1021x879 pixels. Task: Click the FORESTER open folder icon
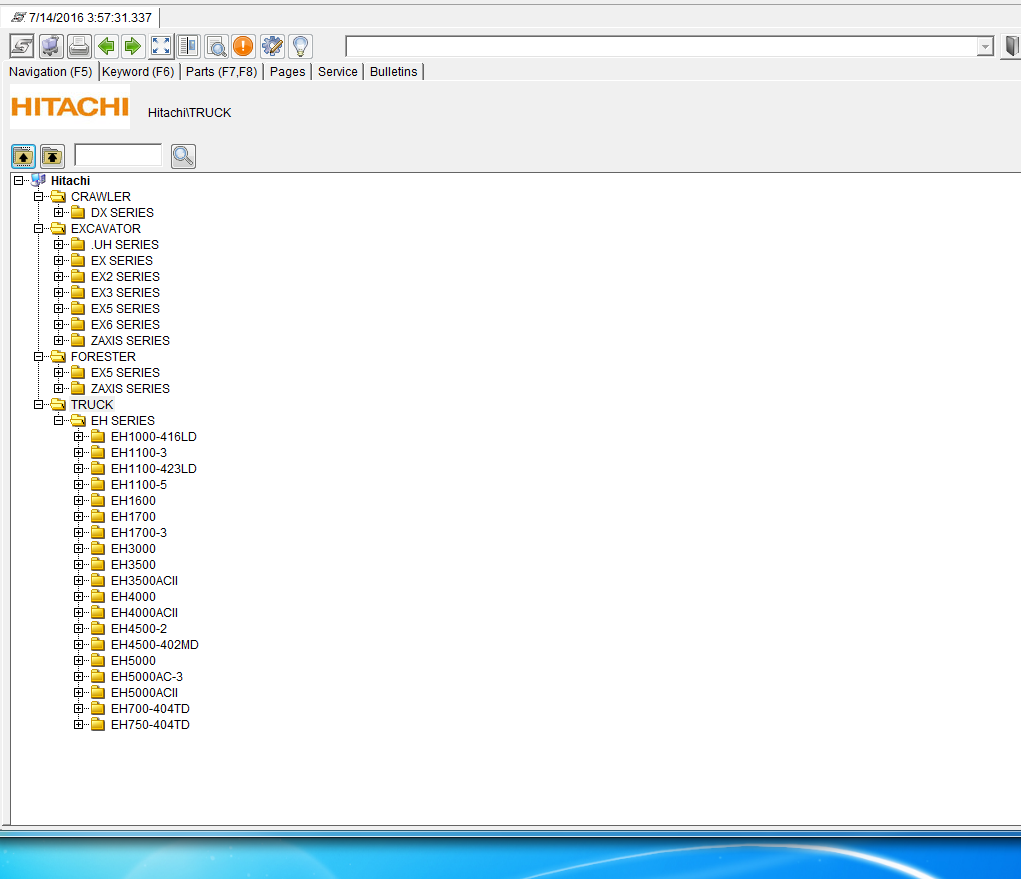point(59,357)
